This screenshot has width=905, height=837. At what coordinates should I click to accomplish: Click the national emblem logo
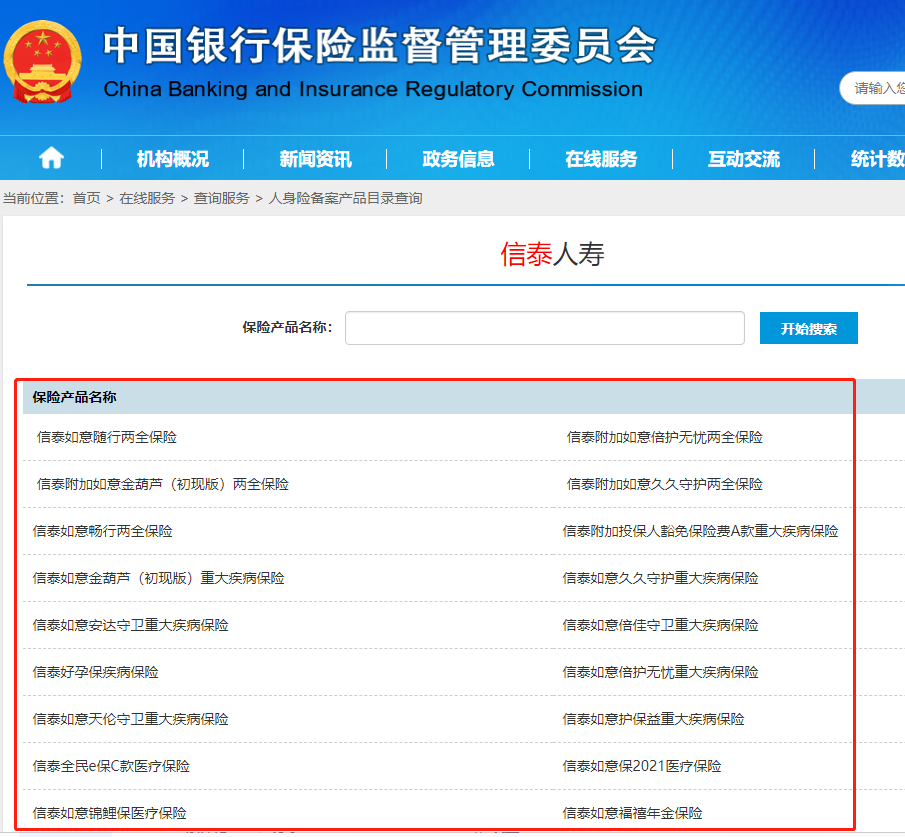tap(42, 62)
